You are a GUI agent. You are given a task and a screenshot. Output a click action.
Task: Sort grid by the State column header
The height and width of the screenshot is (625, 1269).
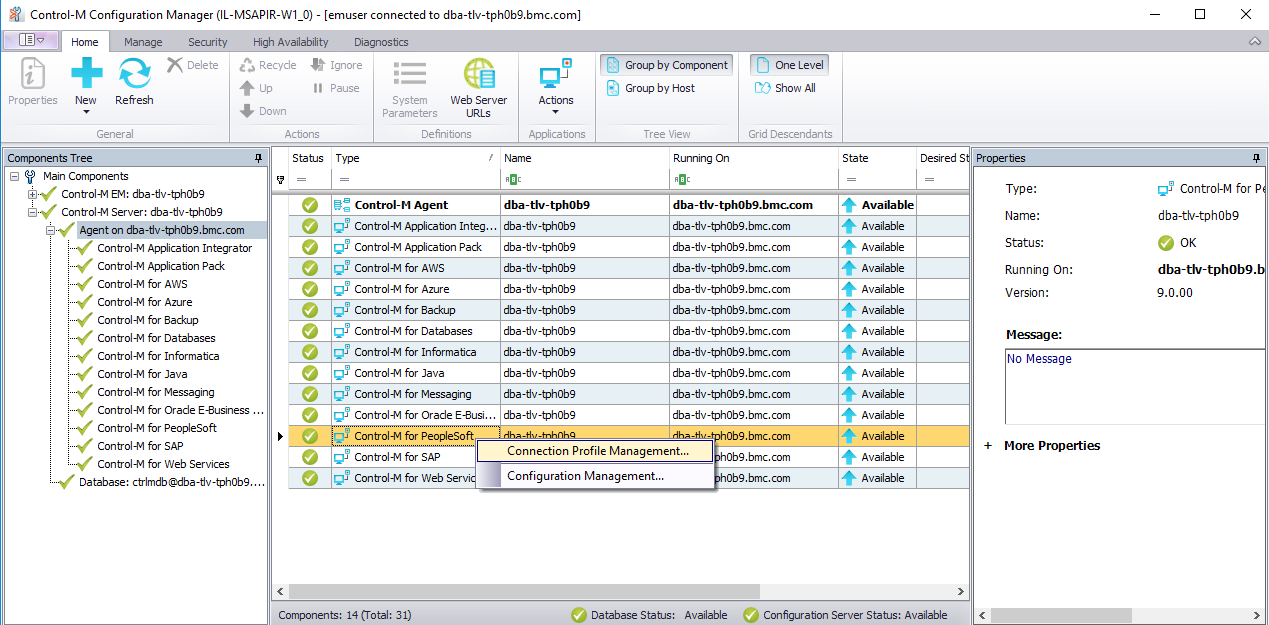pyautogui.click(x=877, y=158)
